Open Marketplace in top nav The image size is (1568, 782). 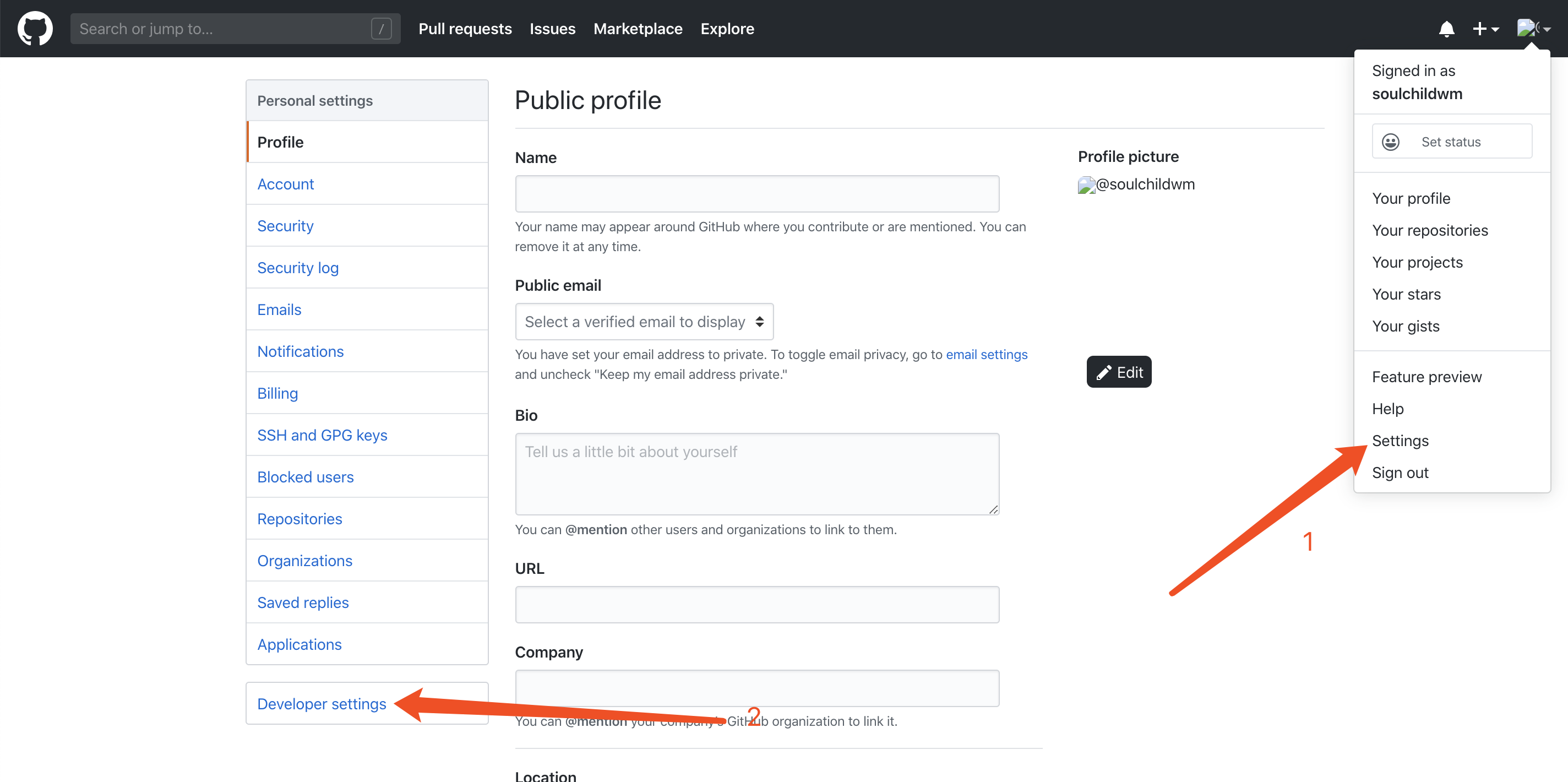[638, 29]
